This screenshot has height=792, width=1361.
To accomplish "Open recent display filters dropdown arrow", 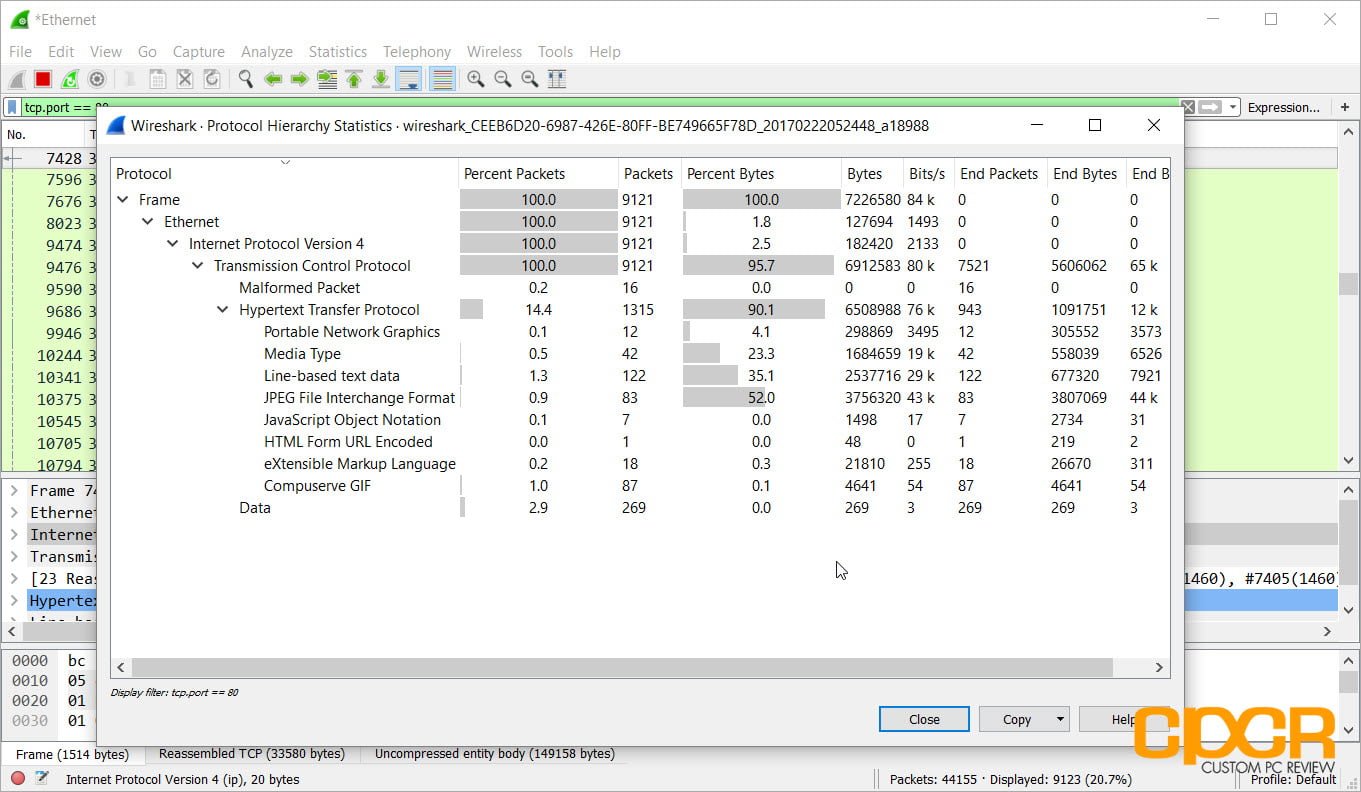I will 1233,107.
